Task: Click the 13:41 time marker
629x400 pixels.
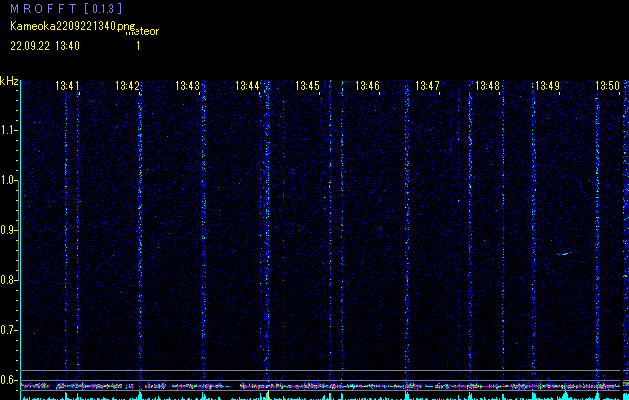Action: tap(67, 86)
